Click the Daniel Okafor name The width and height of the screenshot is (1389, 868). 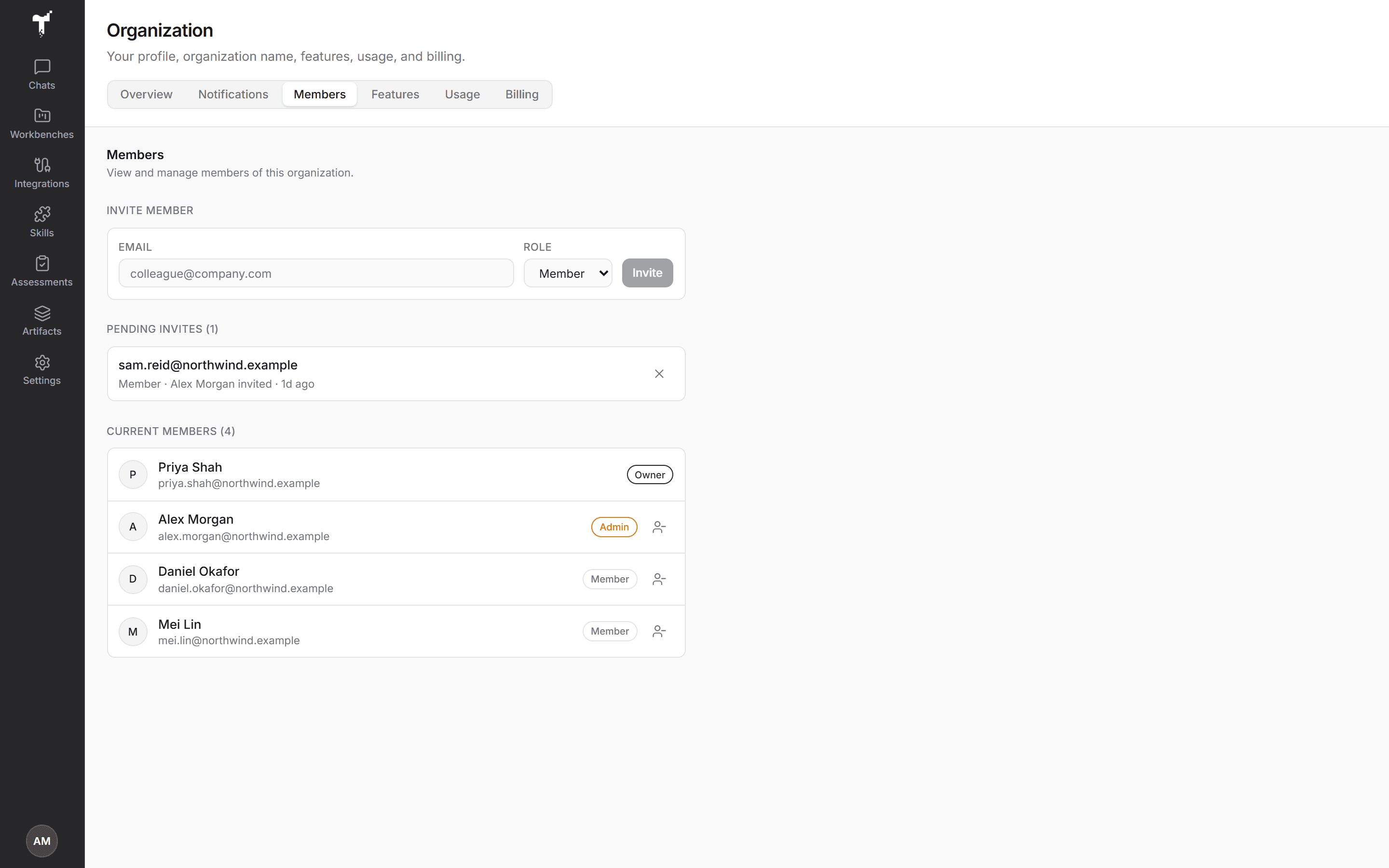[199, 572]
